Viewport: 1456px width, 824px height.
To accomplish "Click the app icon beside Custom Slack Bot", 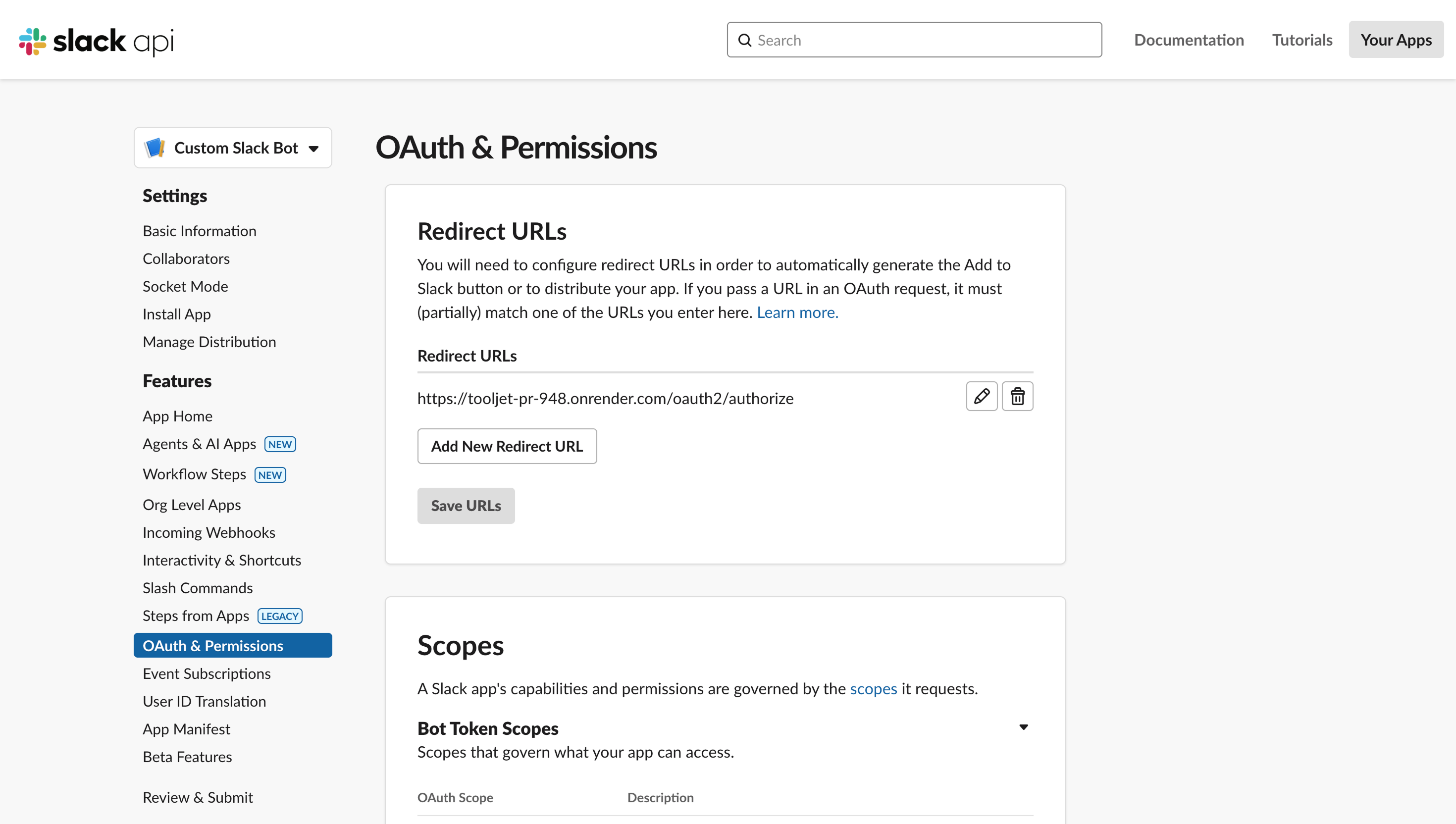I will click(156, 147).
